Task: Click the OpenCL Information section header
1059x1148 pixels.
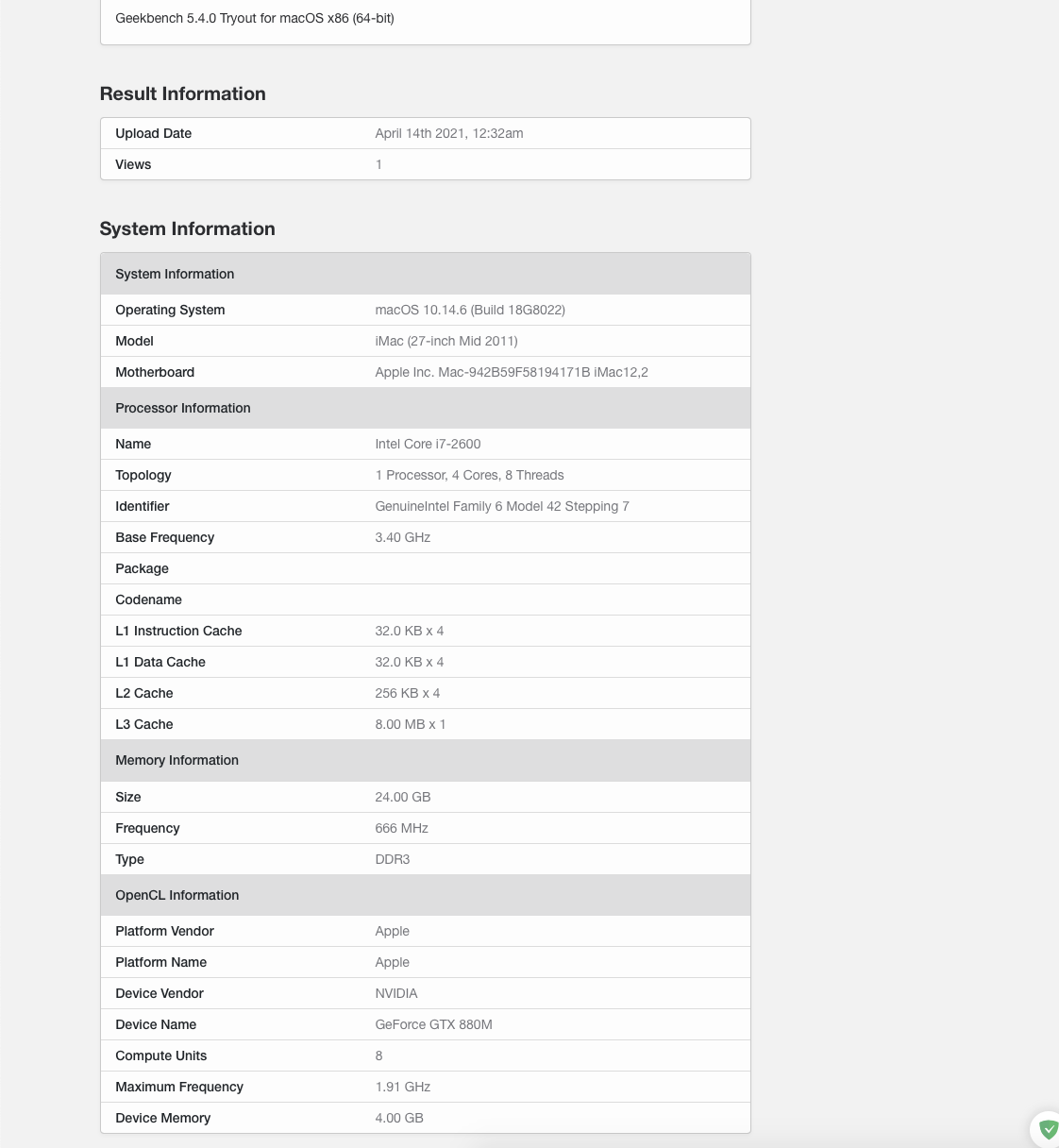Action: tap(177, 895)
